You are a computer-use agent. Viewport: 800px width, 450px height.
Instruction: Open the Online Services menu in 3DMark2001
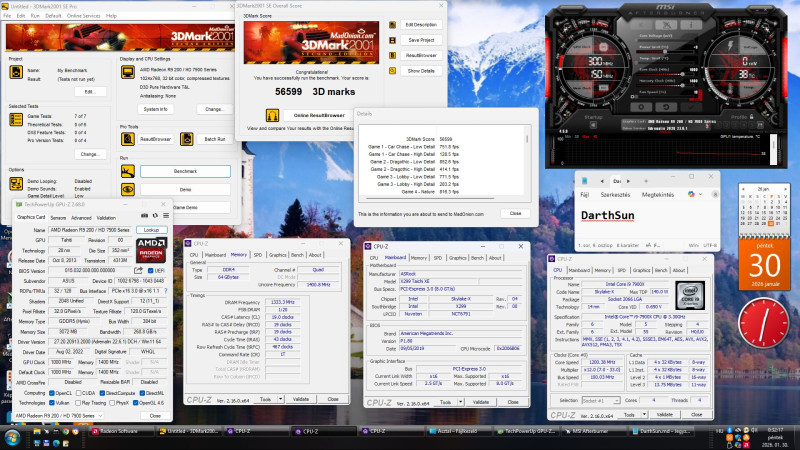click(x=84, y=16)
